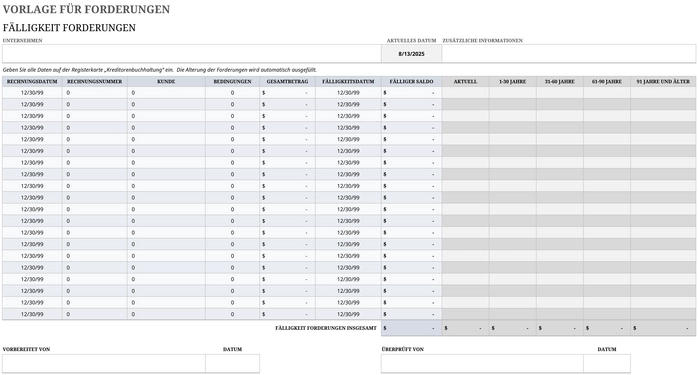Screen dimensions: 698x375
Task: Select the 'FÄLLIGKEIT FORDERUNGEN' subtitle
Action: 69,28
